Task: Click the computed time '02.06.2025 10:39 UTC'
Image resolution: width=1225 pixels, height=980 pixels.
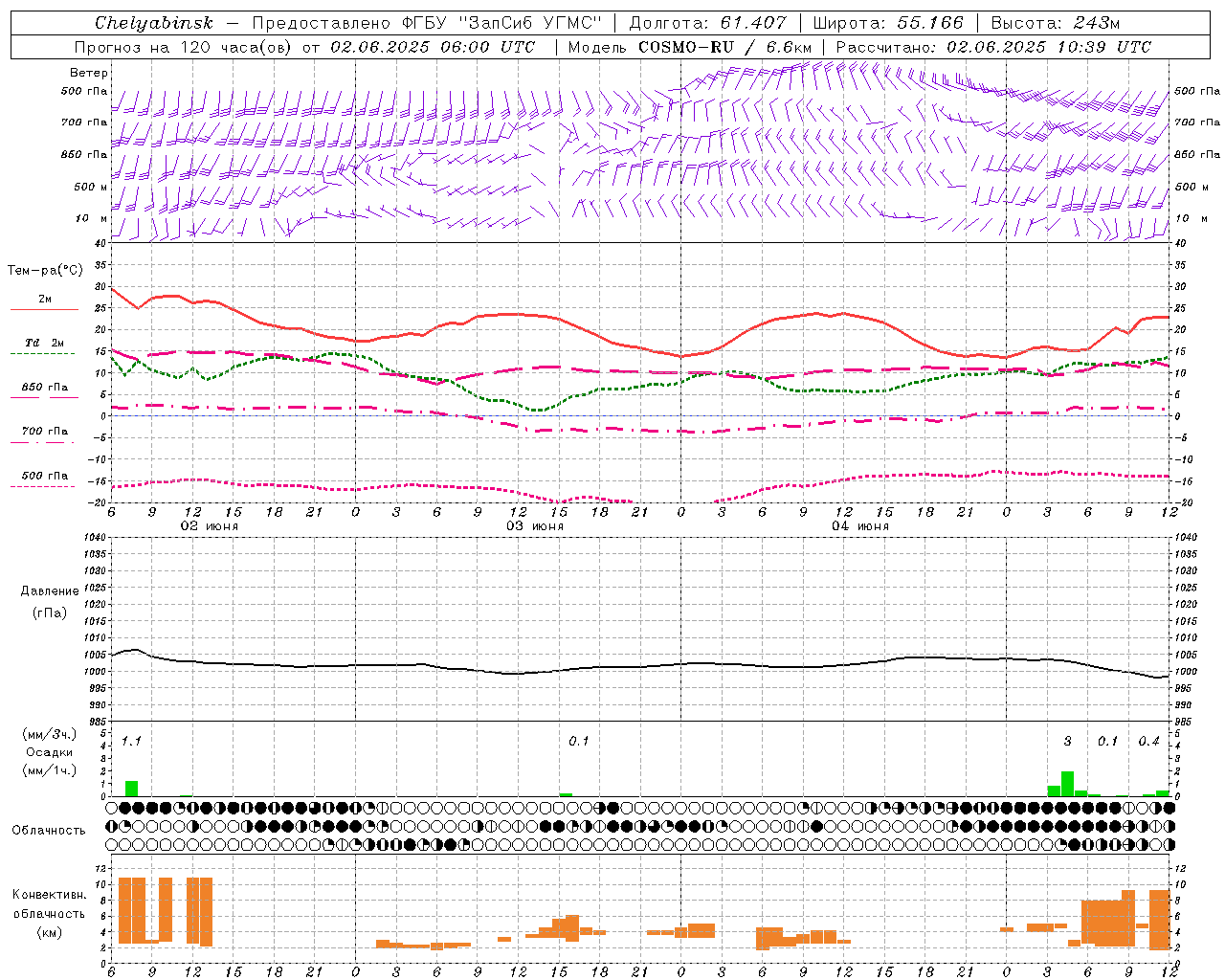Action: 1049,47
